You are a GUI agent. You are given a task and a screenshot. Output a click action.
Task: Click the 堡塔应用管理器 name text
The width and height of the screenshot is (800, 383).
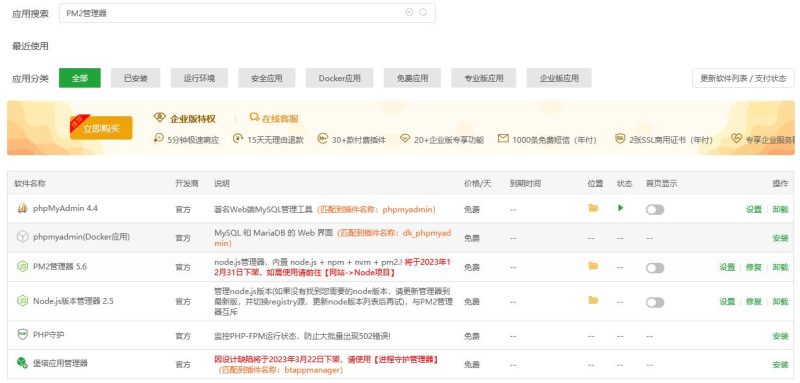(x=60, y=363)
